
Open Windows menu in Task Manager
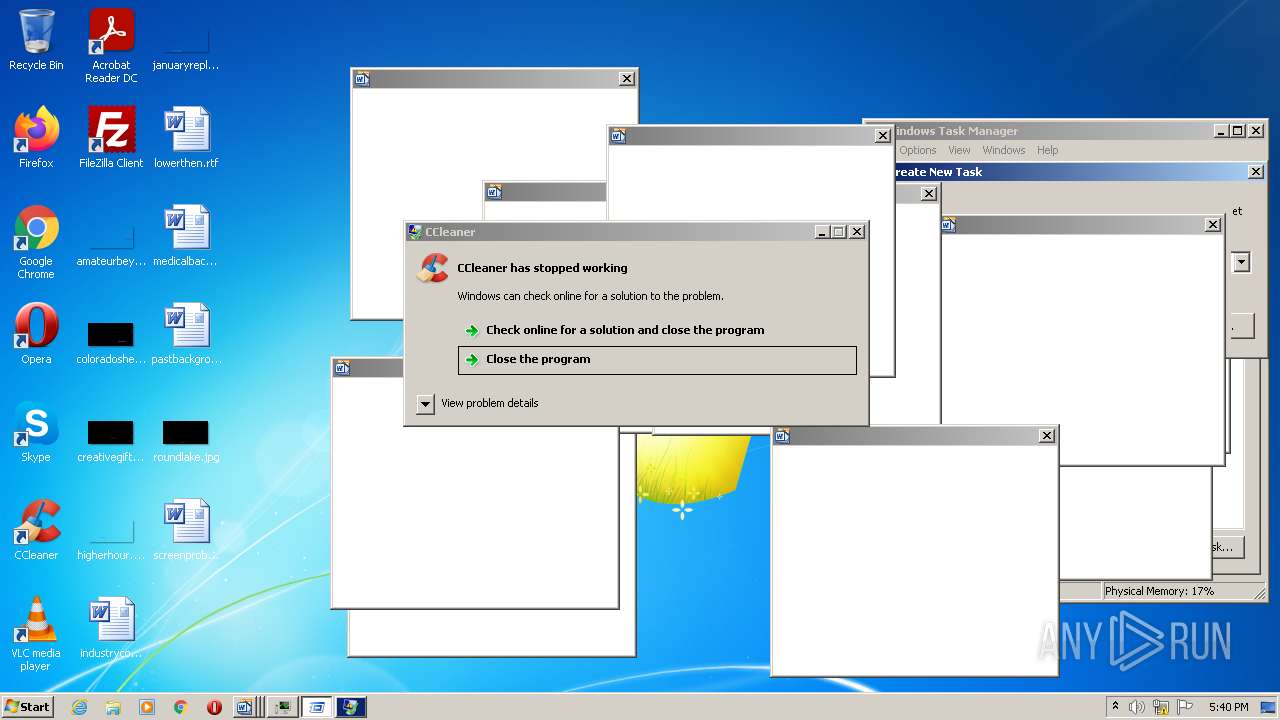tap(1003, 150)
